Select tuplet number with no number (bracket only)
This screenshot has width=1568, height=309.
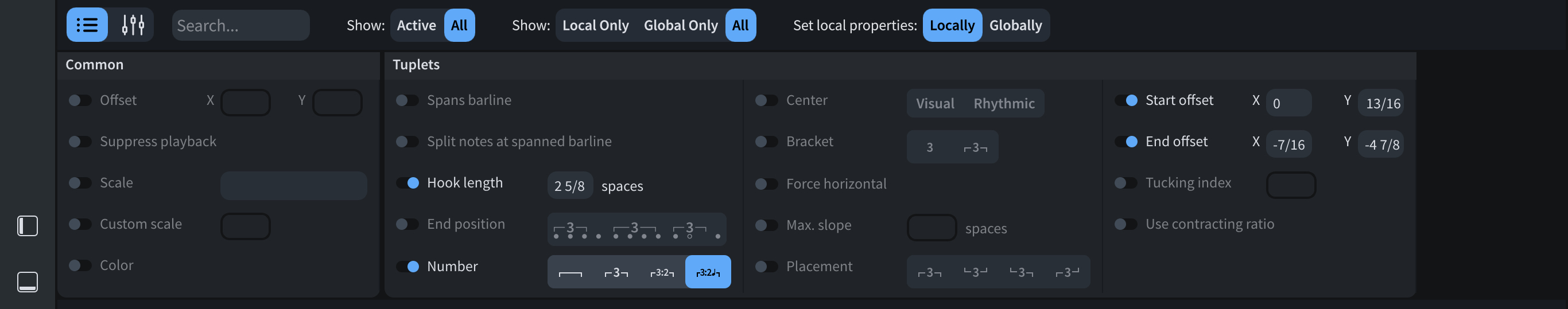[570, 272]
